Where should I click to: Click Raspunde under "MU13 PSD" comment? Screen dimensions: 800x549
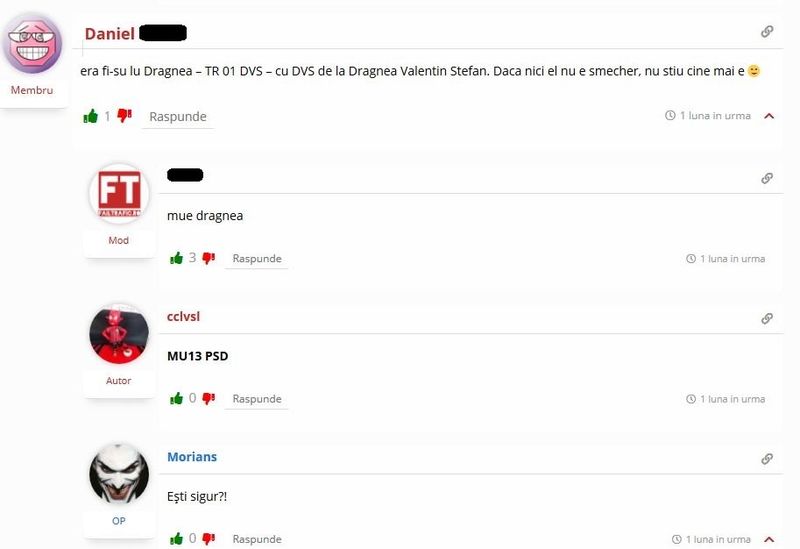click(257, 399)
